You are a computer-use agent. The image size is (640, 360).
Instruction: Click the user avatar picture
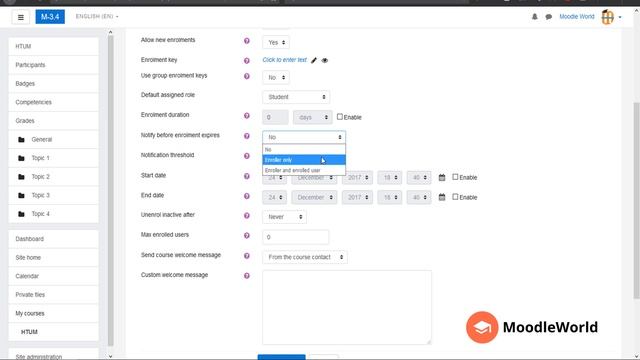607,17
